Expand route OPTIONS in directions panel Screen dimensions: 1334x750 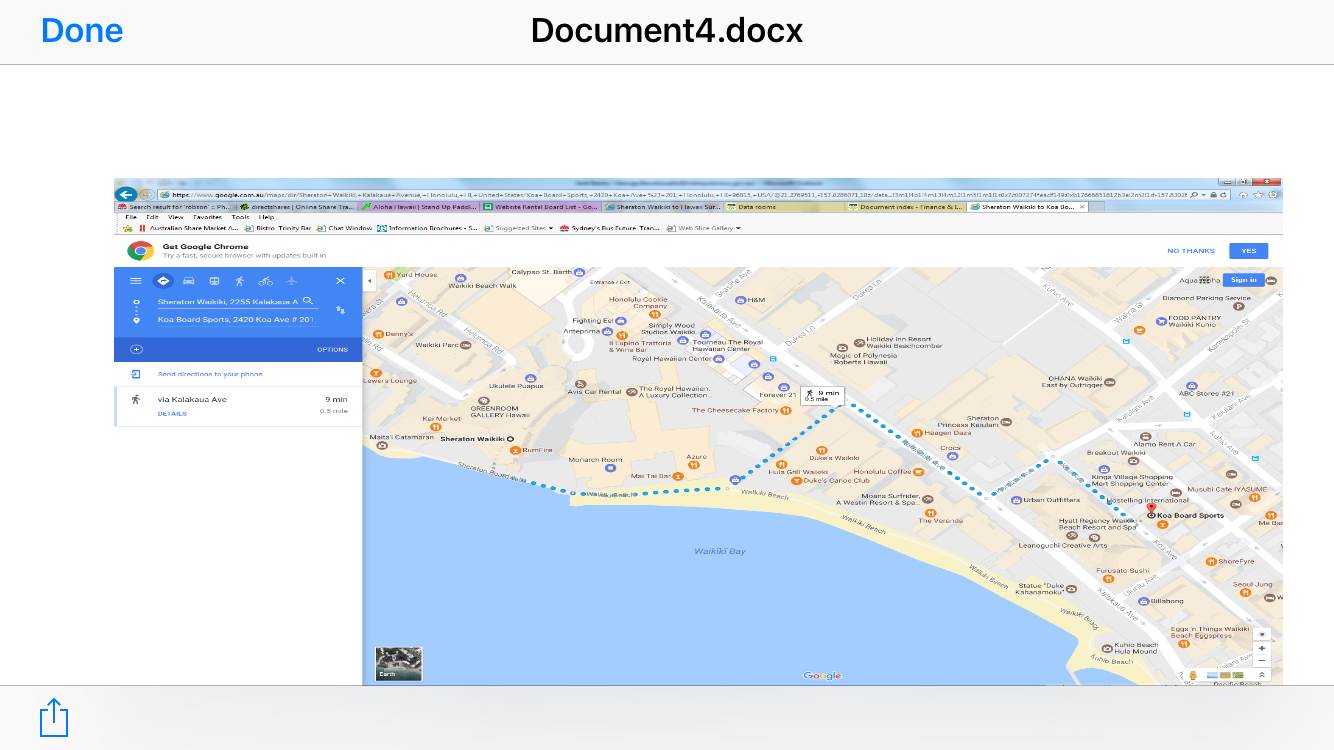[x=332, y=349]
